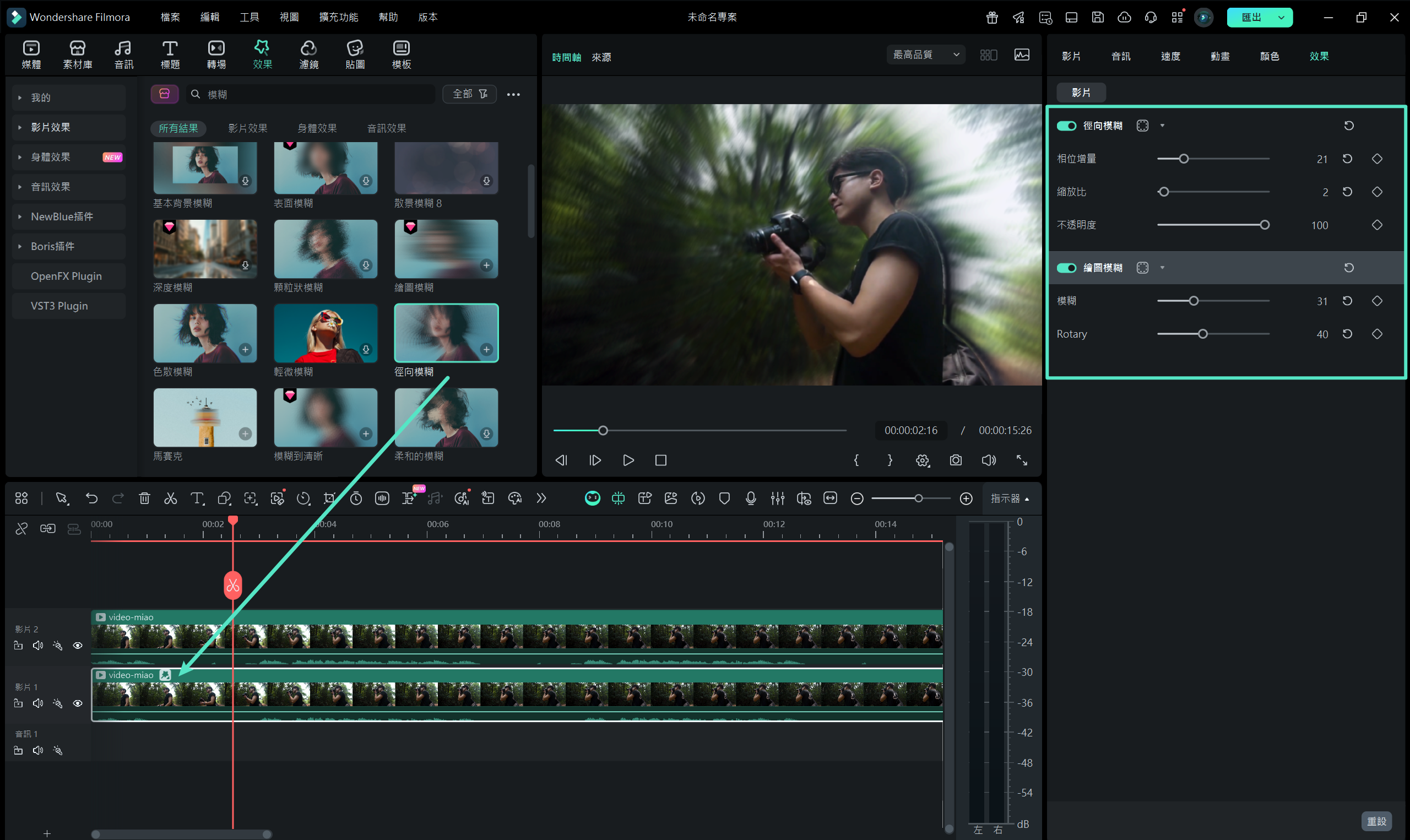Disable the 徑向模糊 effect toggle
The image size is (1410, 840).
[x=1066, y=126]
